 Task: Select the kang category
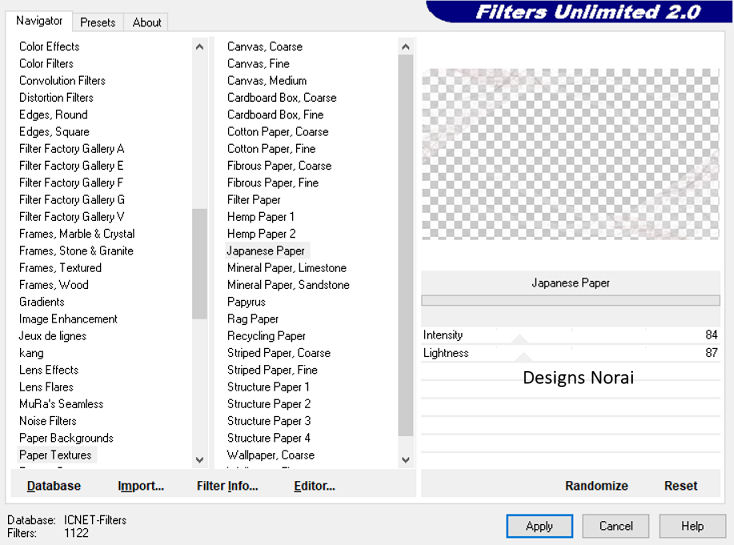click(31, 353)
